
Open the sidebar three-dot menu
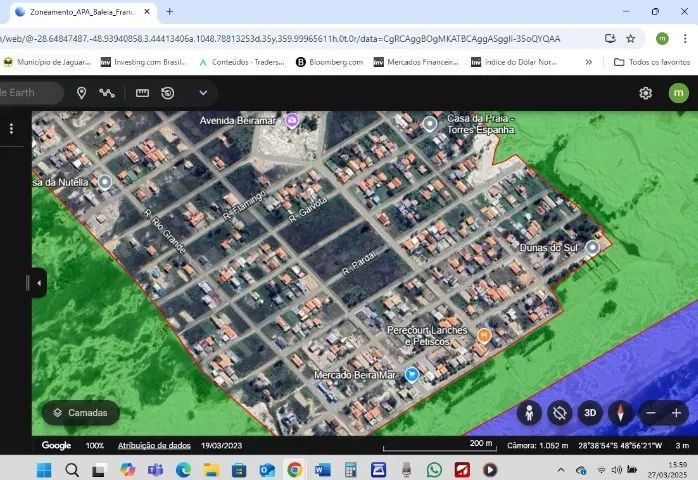tap(12, 129)
